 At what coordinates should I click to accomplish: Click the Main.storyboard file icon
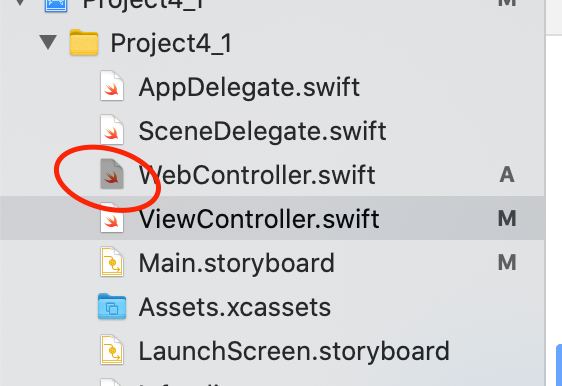(112, 262)
